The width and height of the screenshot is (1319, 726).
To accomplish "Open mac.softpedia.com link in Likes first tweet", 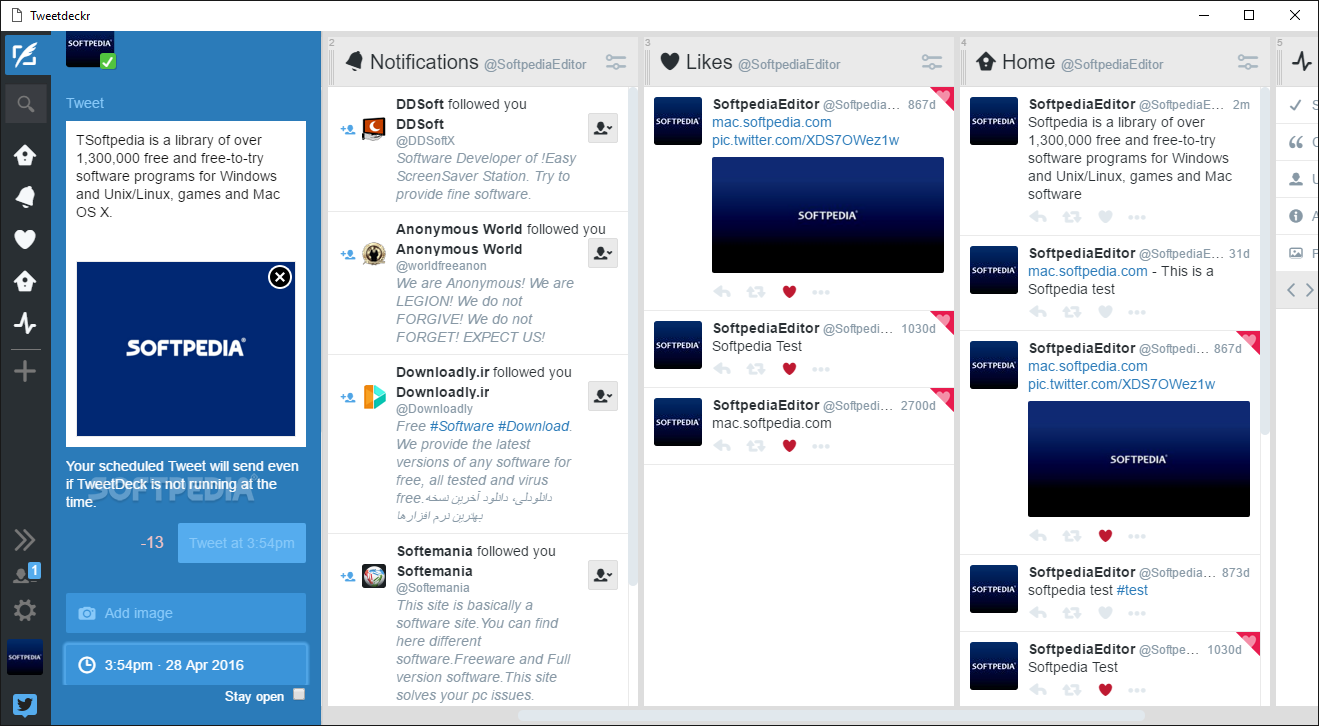I will (x=772, y=122).
